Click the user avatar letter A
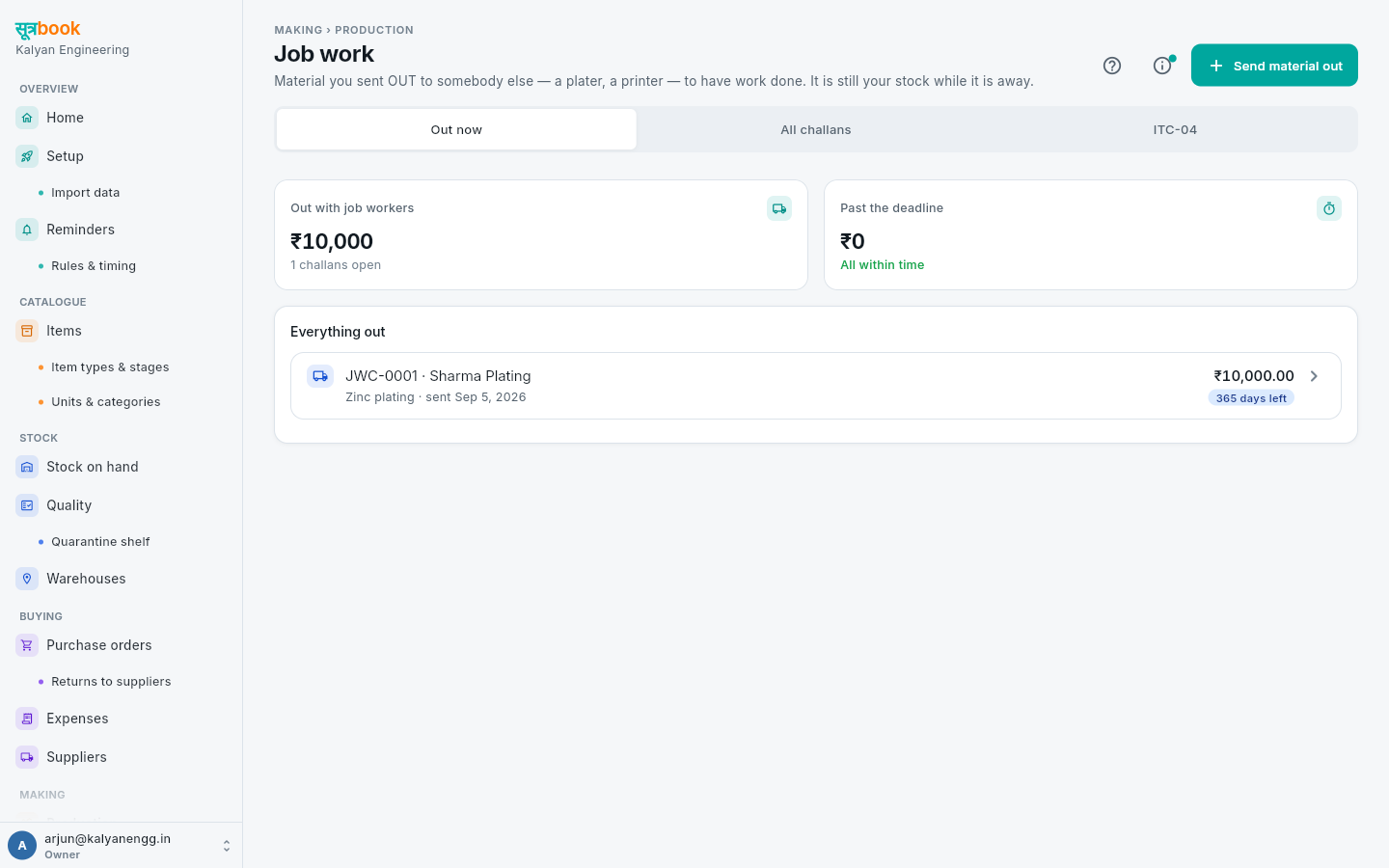The width and height of the screenshot is (1389, 868). [x=22, y=846]
